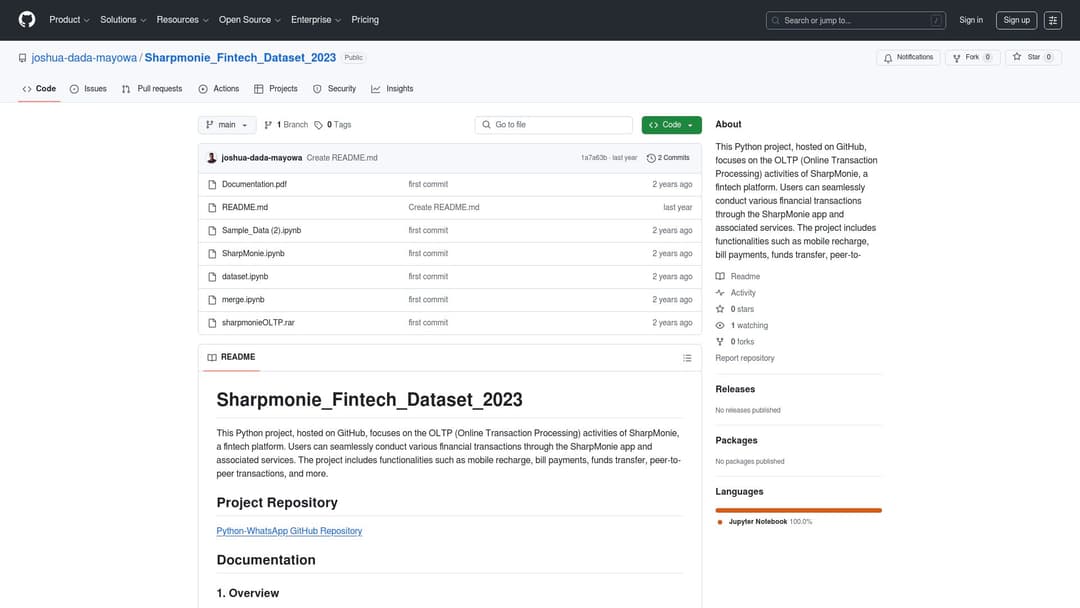
Task: Open the Issues tab
Action: pos(88,89)
